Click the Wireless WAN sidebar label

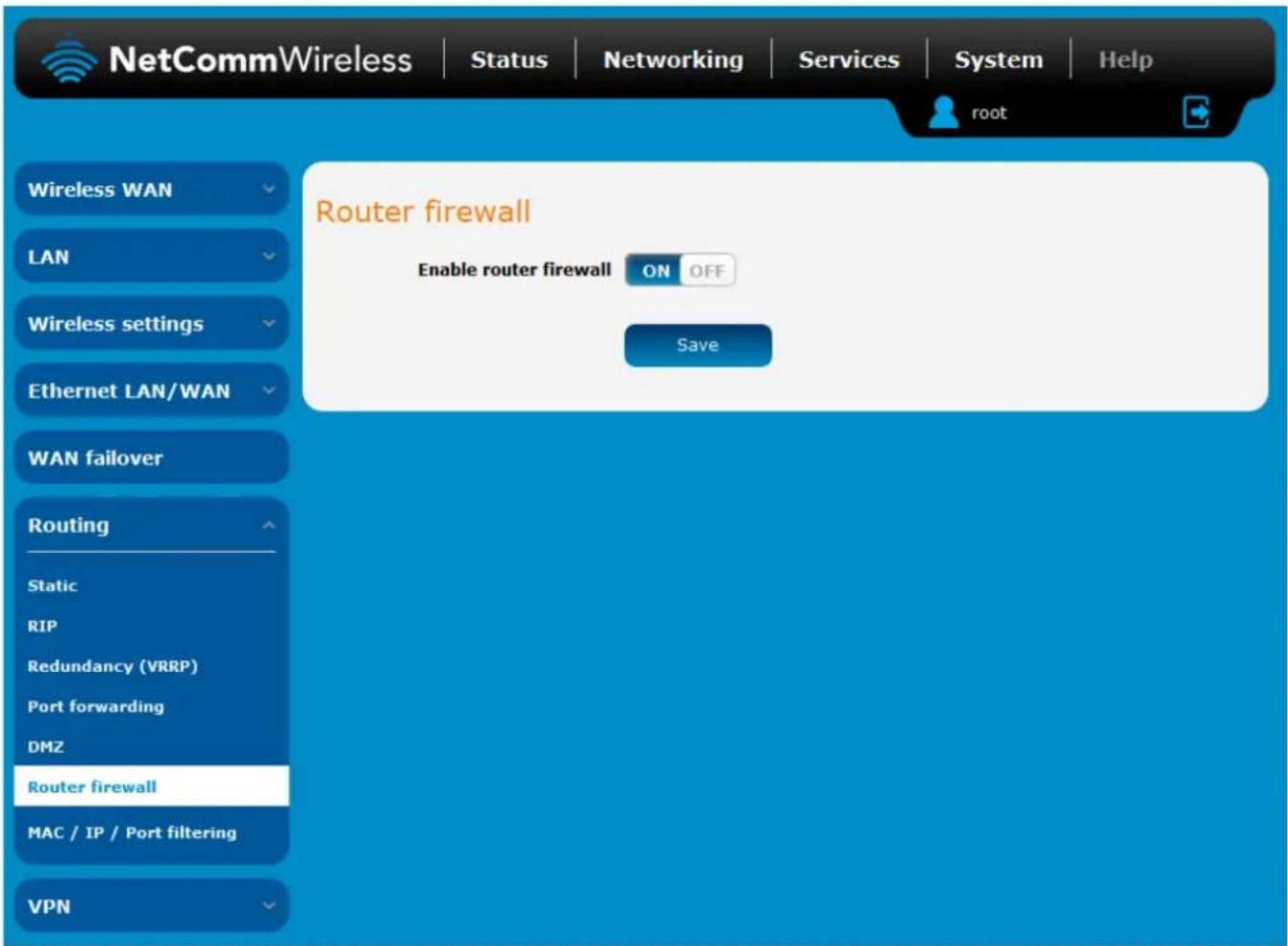[x=100, y=189]
